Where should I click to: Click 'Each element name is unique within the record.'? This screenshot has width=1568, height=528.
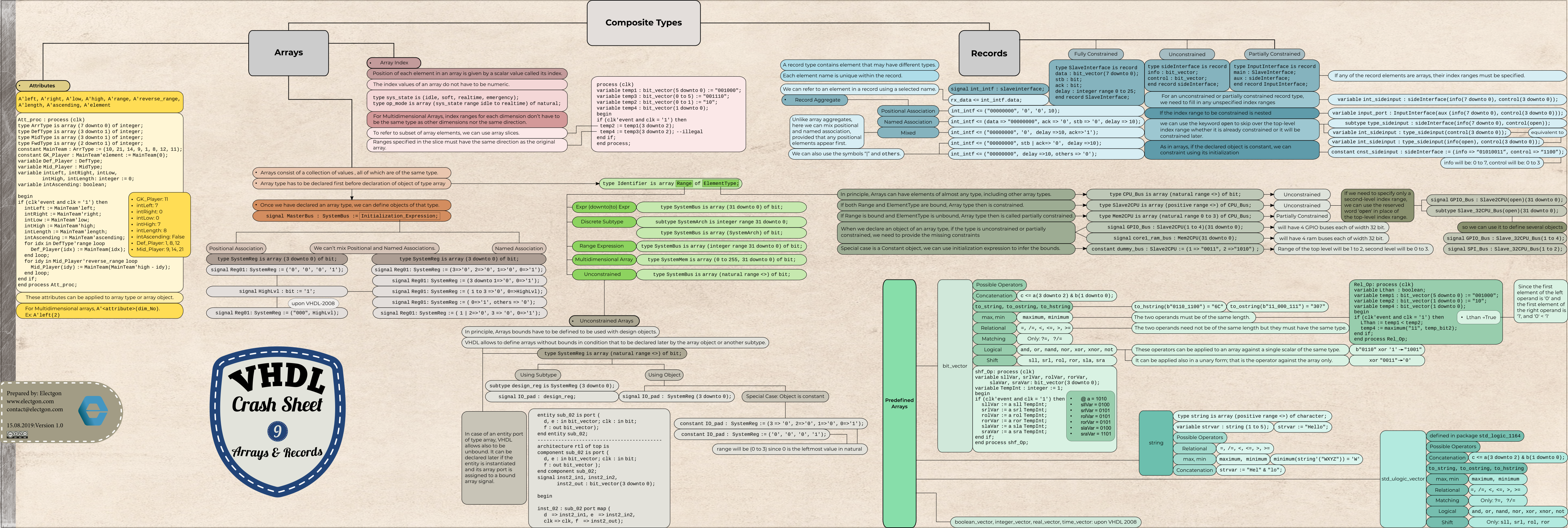pyautogui.click(x=860, y=76)
